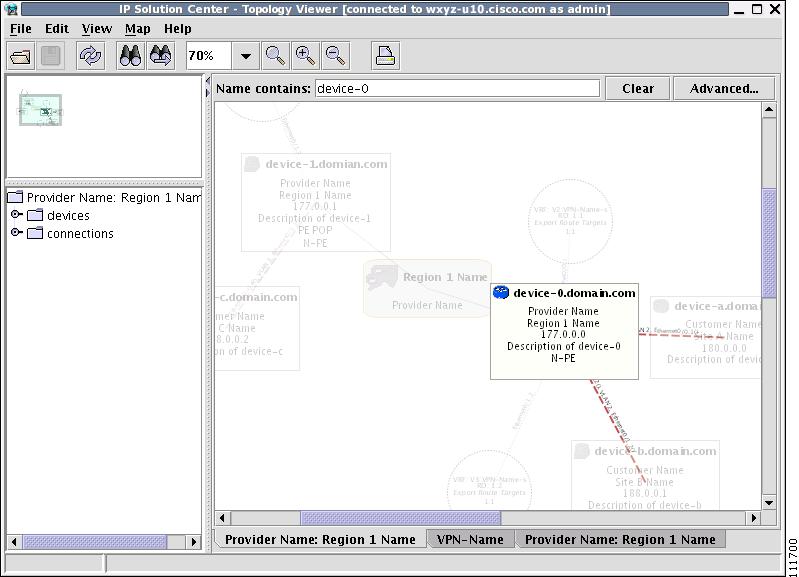This screenshot has height=577, width=799.
Task: Click the horizontal scrollbar thumb under the map
Action: [x=401, y=518]
